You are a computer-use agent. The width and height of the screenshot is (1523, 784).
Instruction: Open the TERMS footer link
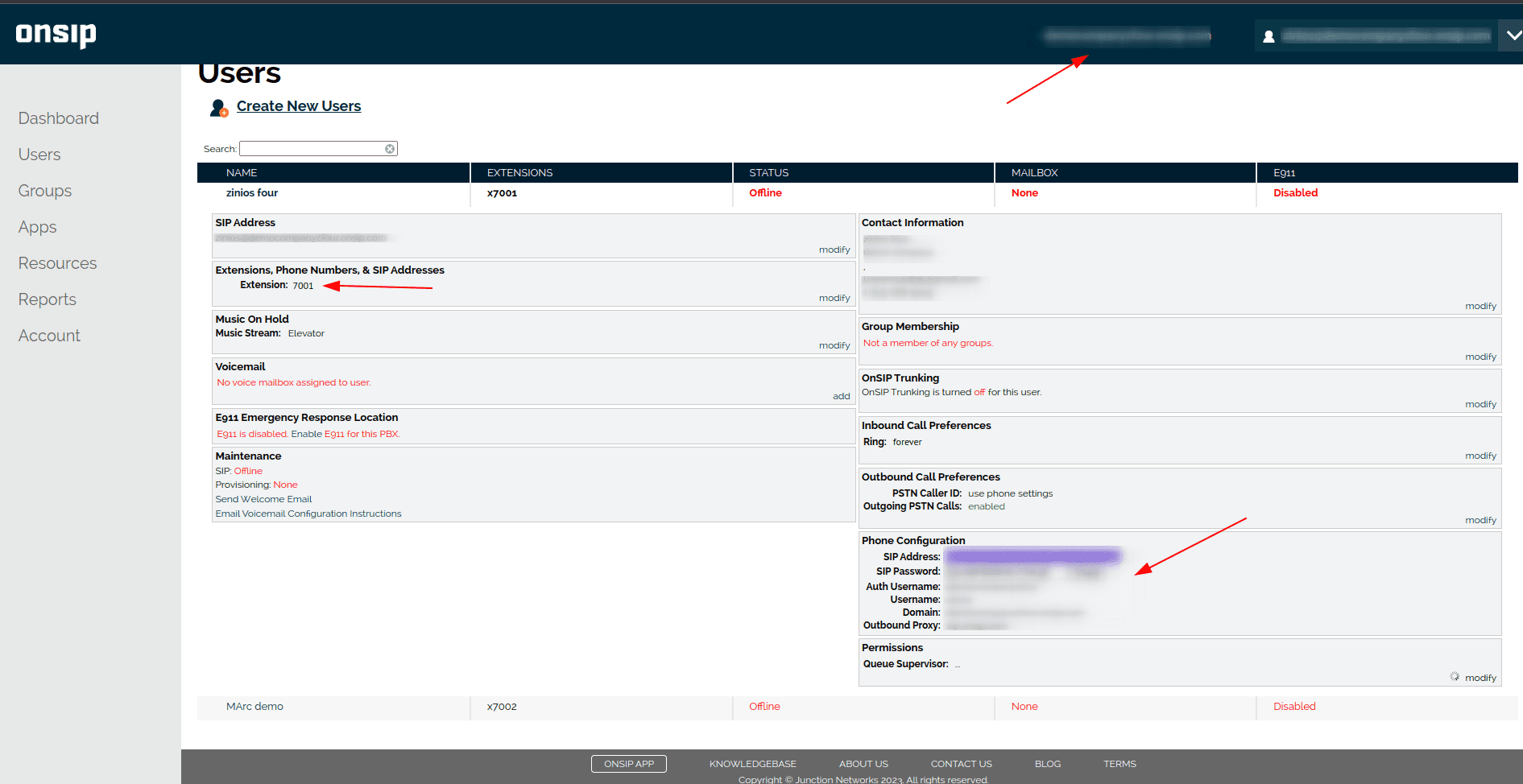click(x=1119, y=764)
